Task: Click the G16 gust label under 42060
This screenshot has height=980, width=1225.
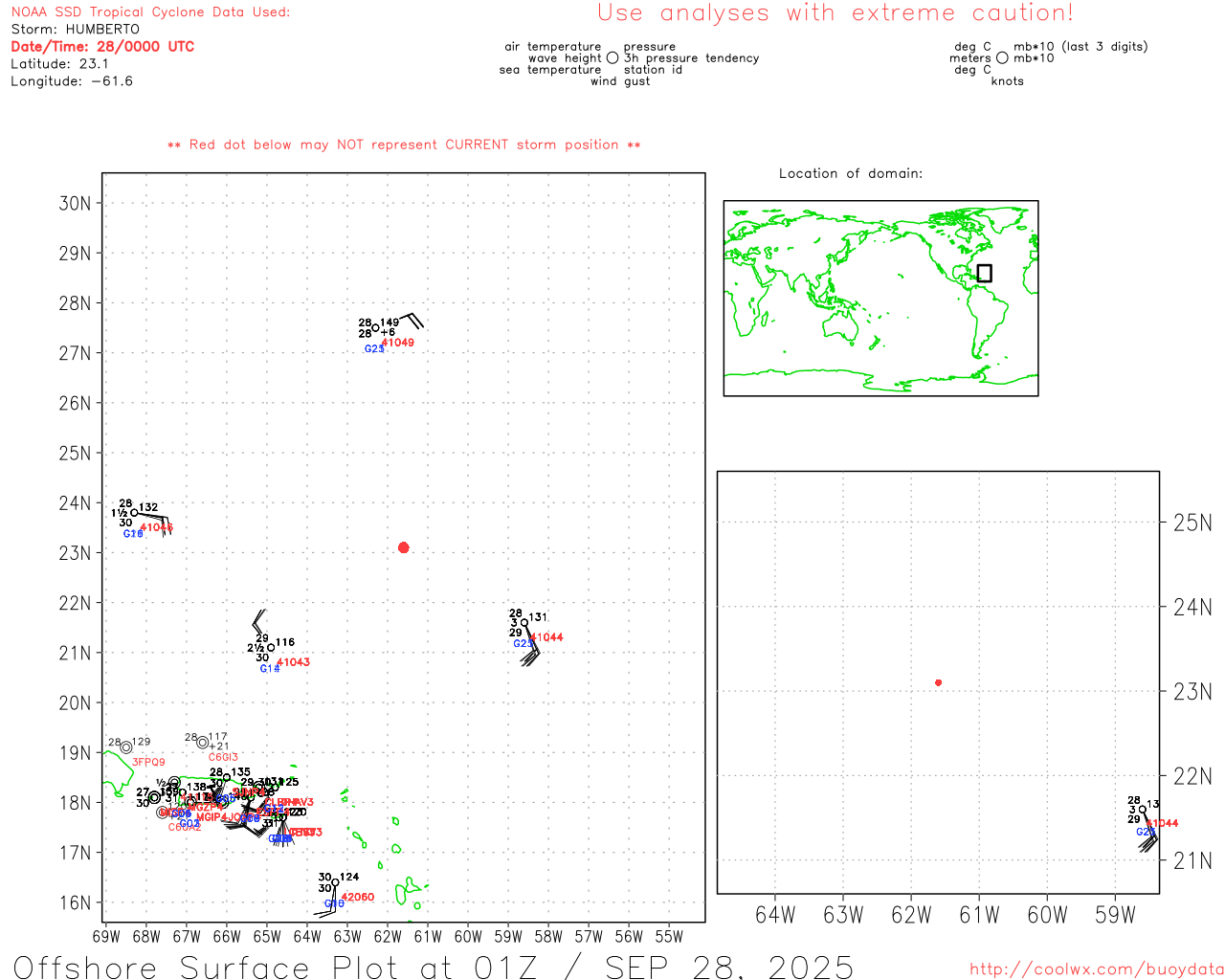Action: (334, 903)
